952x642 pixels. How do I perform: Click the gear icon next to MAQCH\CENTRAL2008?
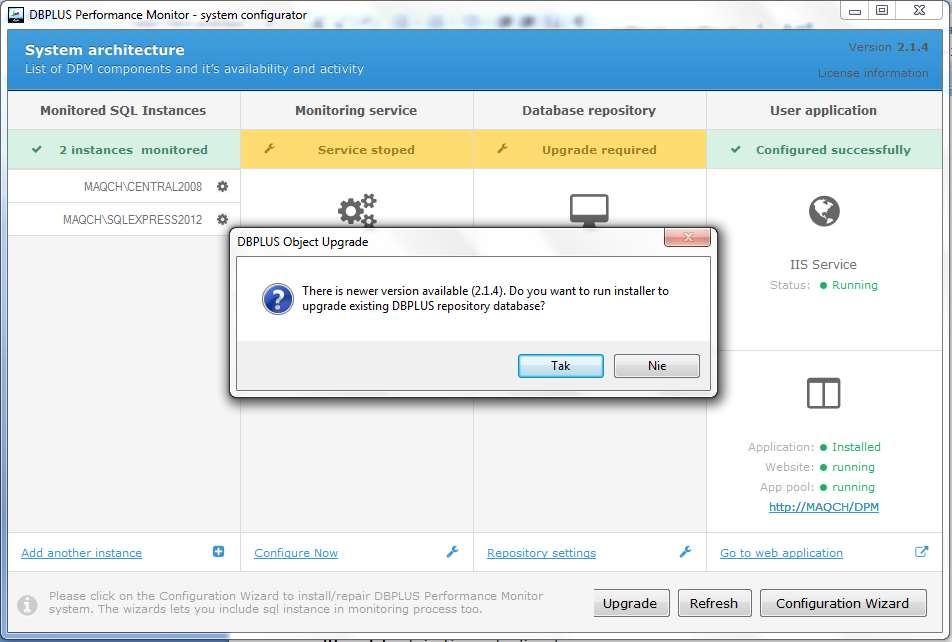pos(223,186)
